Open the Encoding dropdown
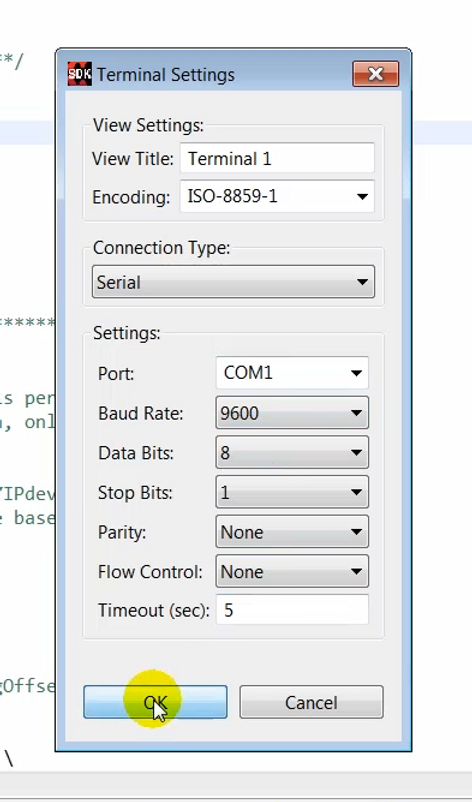 coord(277,196)
